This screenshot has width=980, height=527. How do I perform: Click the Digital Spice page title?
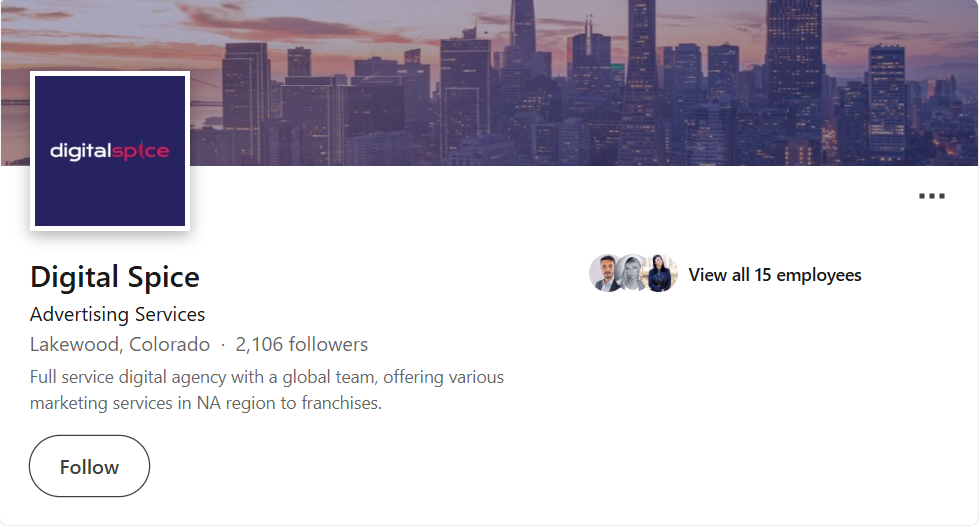115,277
